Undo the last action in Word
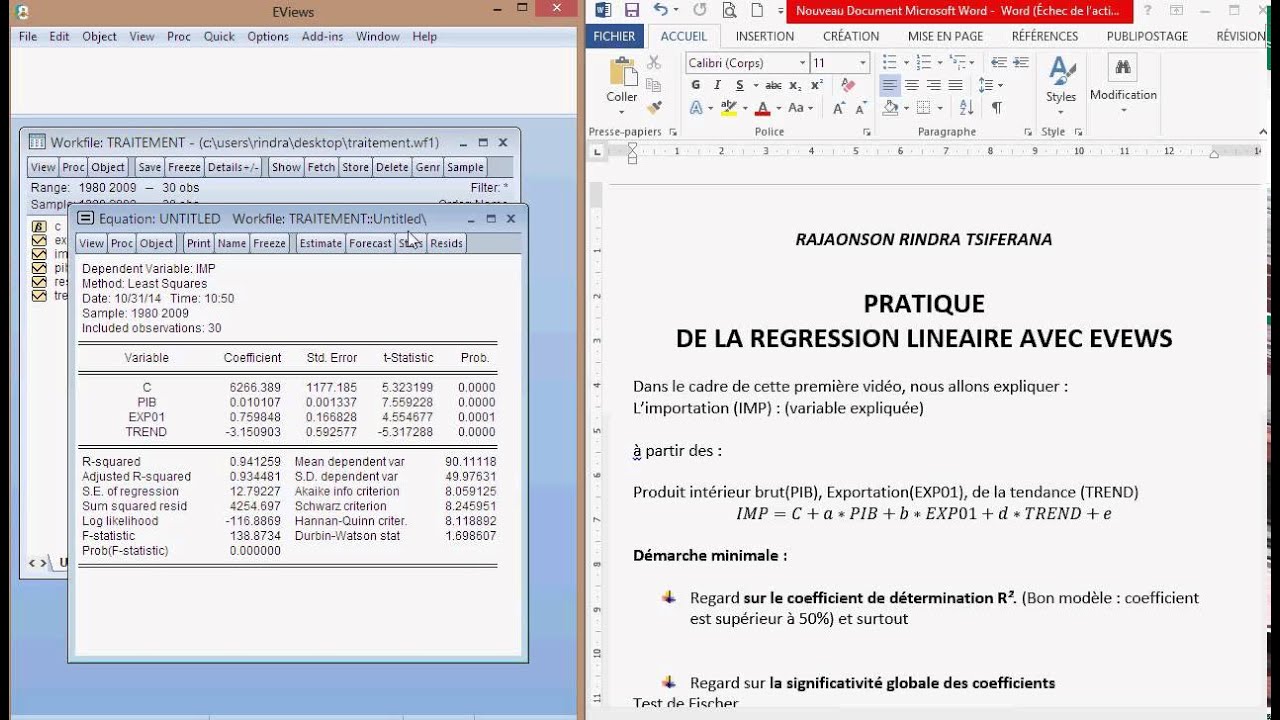Viewport: 1280px width, 720px height. point(660,10)
